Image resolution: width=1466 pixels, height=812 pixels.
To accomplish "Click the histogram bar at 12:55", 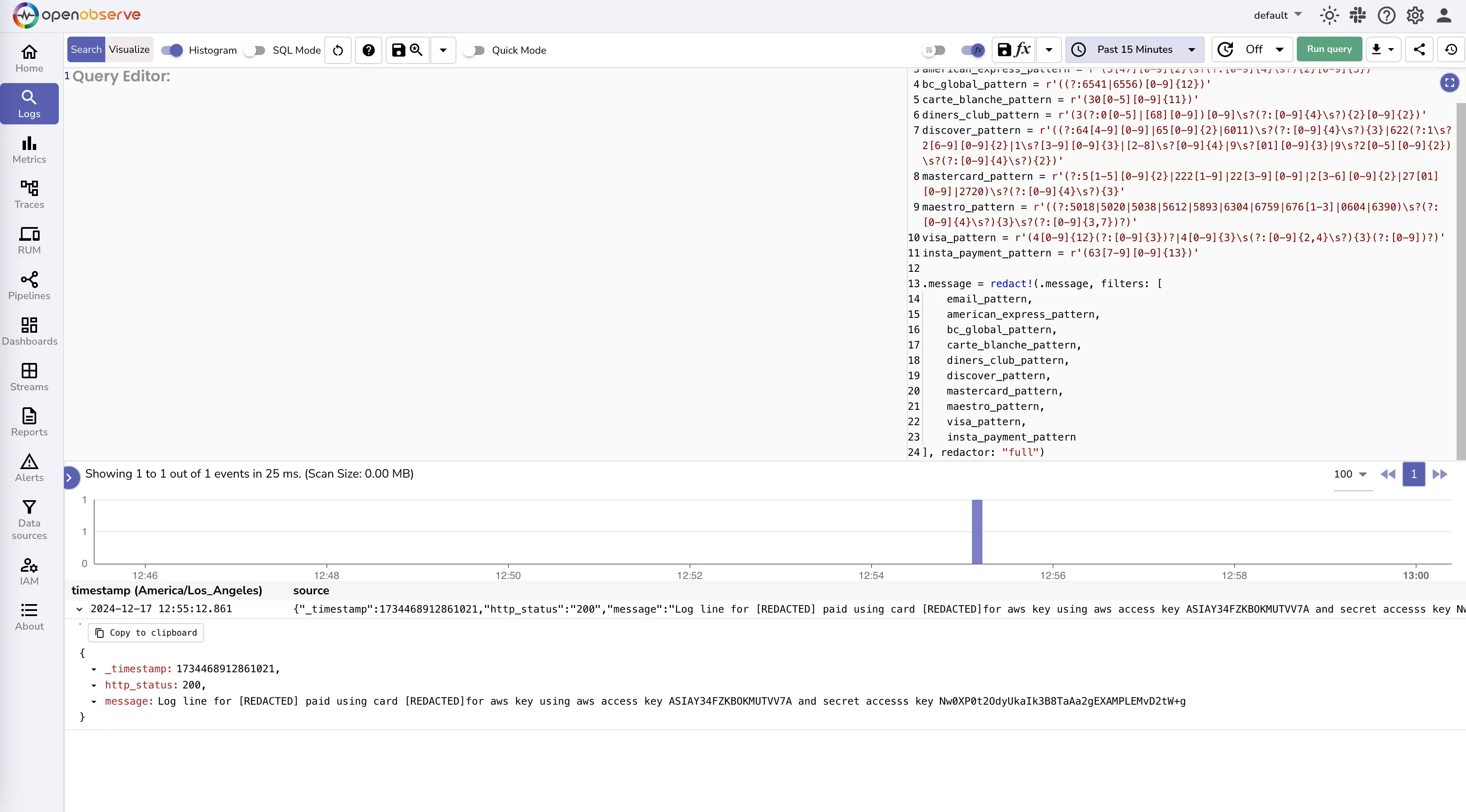I will 977,532.
